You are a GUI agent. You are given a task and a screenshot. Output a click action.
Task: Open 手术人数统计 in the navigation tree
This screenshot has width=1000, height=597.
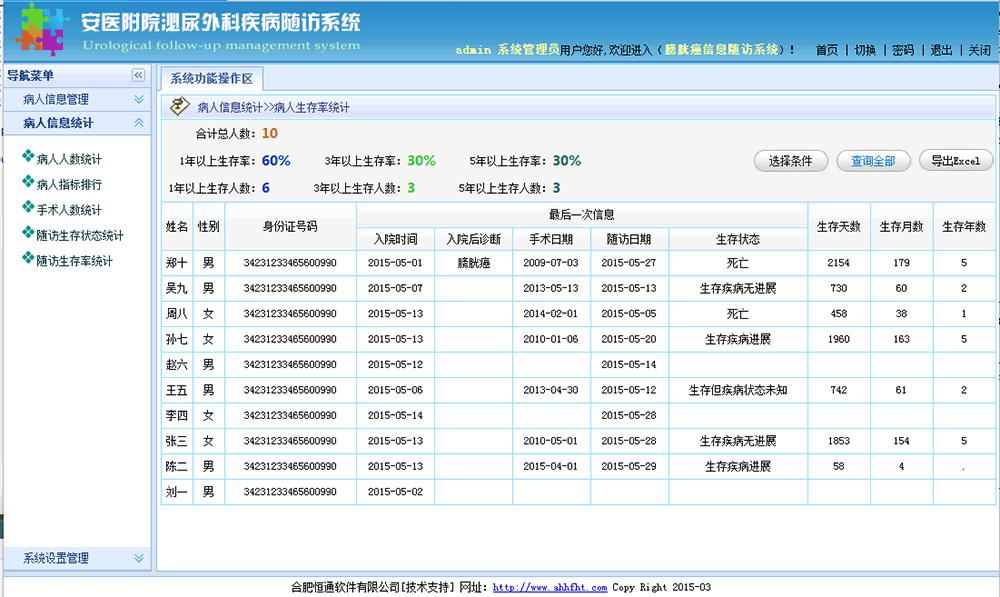point(69,210)
